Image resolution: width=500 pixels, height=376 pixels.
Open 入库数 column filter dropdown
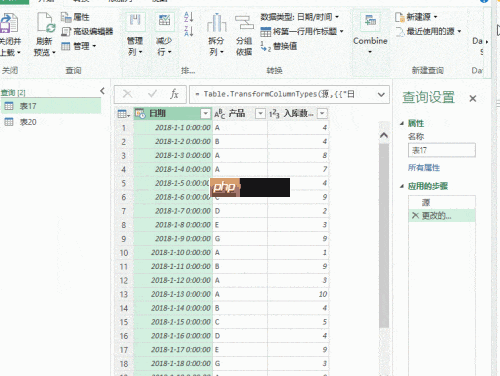pyautogui.click(x=322, y=114)
